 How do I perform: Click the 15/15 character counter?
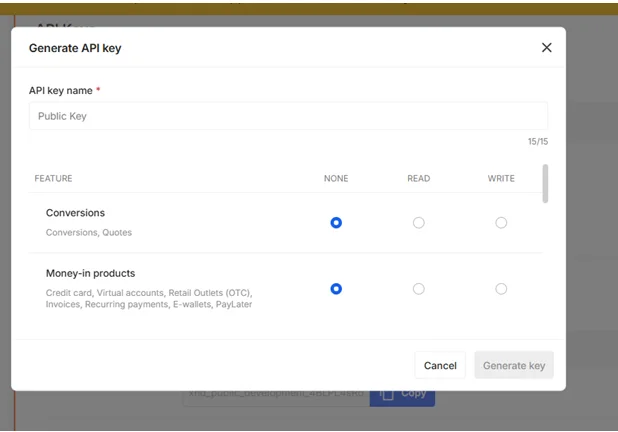pyautogui.click(x=538, y=142)
